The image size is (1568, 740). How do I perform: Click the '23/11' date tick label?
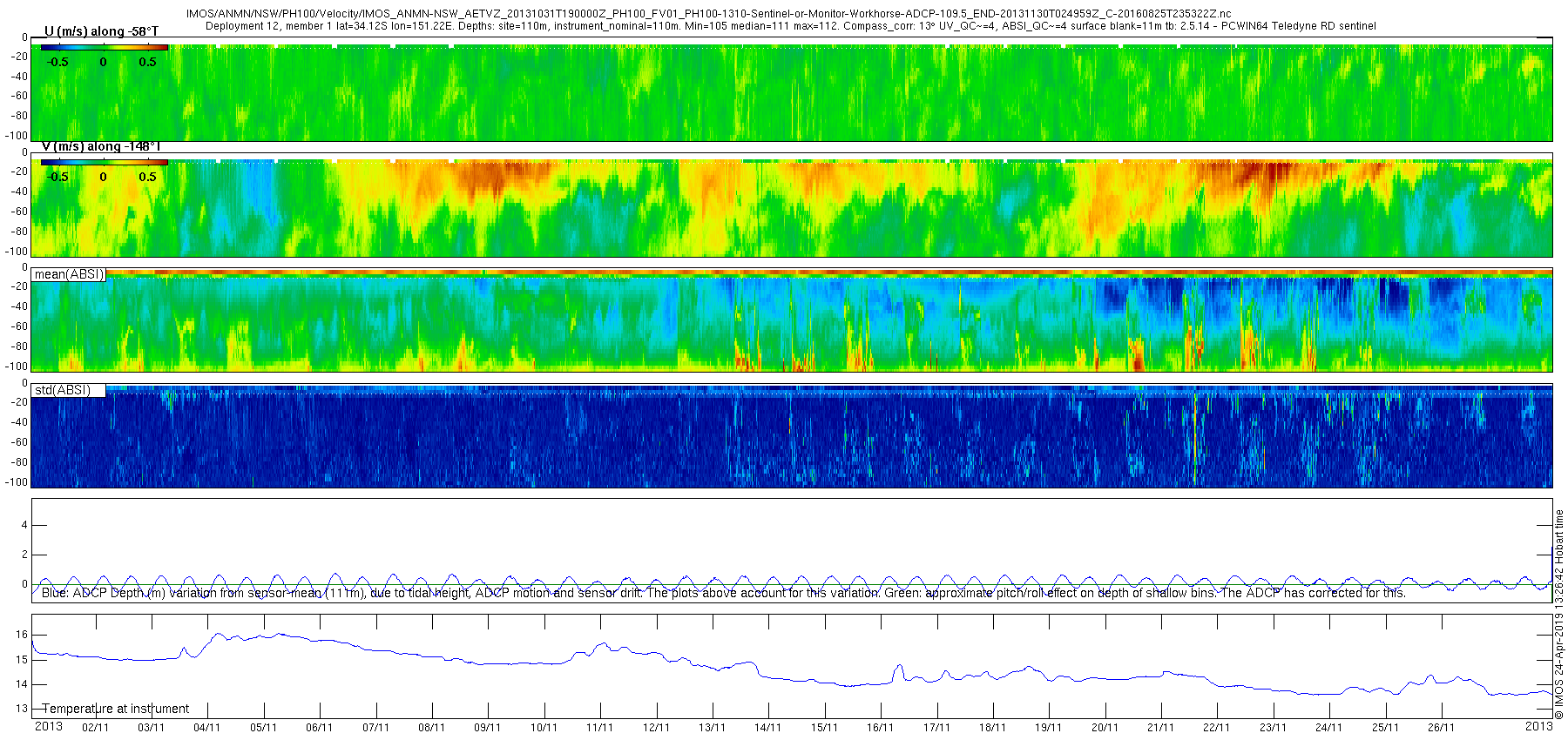click(1273, 728)
